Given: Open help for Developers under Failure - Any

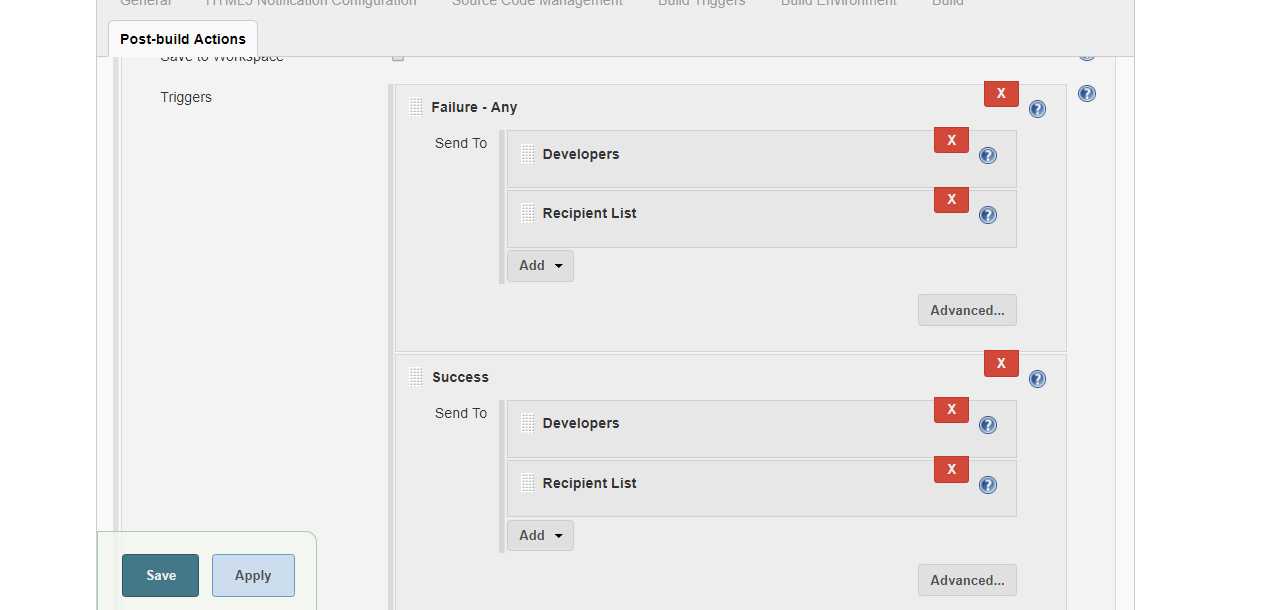Looking at the screenshot, I should (x=988, y=155).
